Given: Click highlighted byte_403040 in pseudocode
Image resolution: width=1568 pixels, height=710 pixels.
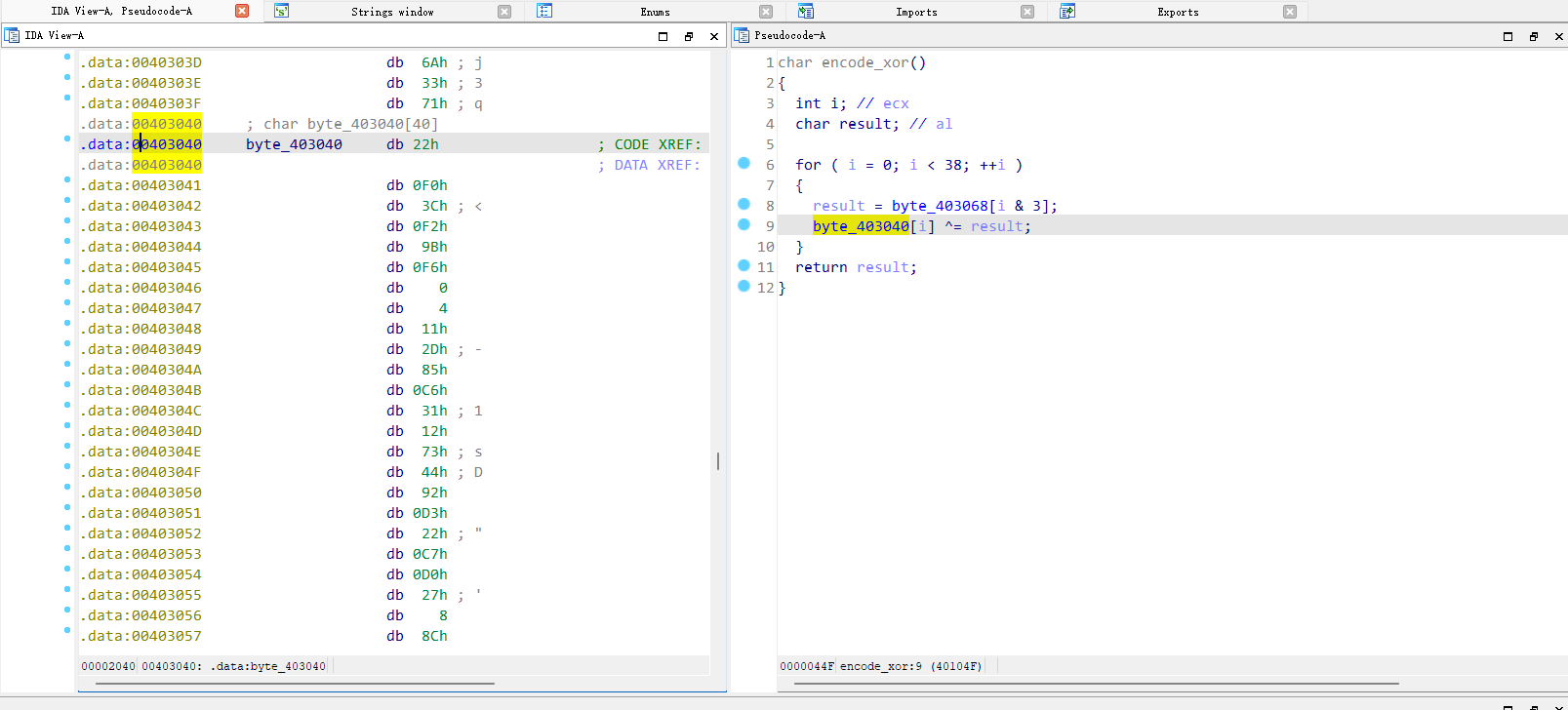Looking at the screenshot, I should click(861, 226).
